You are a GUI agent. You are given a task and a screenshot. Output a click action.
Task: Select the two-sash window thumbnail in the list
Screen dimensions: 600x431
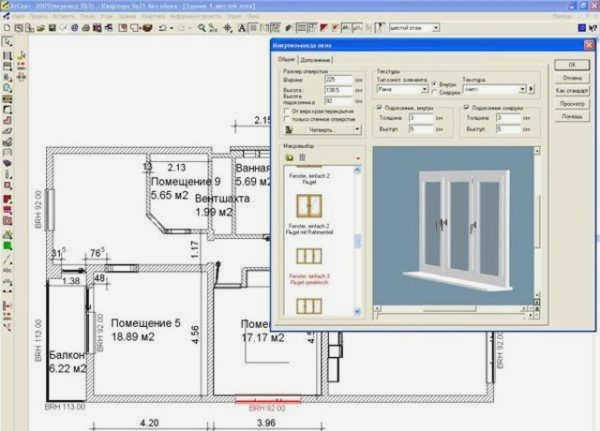click(309, 206)
